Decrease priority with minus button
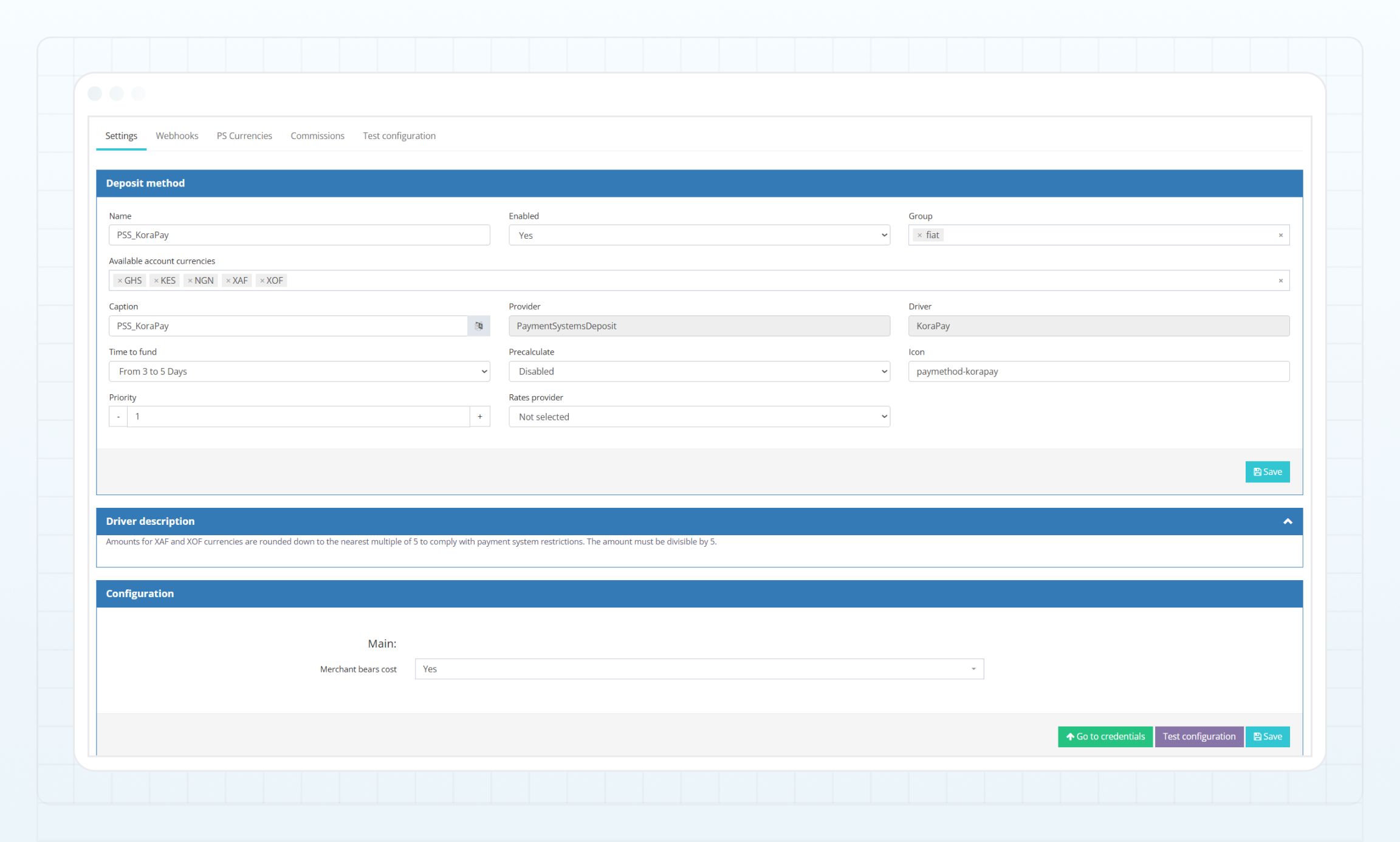 (x=118, y=417)
